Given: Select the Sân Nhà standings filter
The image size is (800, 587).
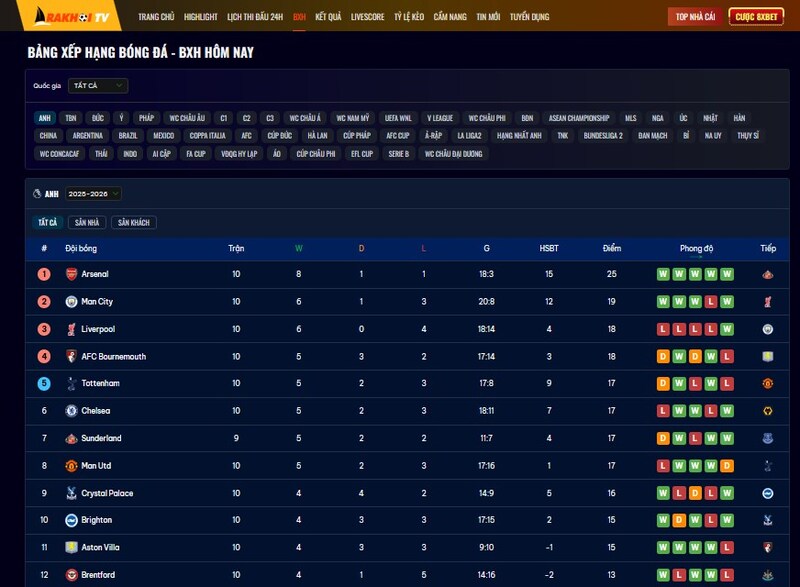Looking at the screenshot, I should click(87, 223).
